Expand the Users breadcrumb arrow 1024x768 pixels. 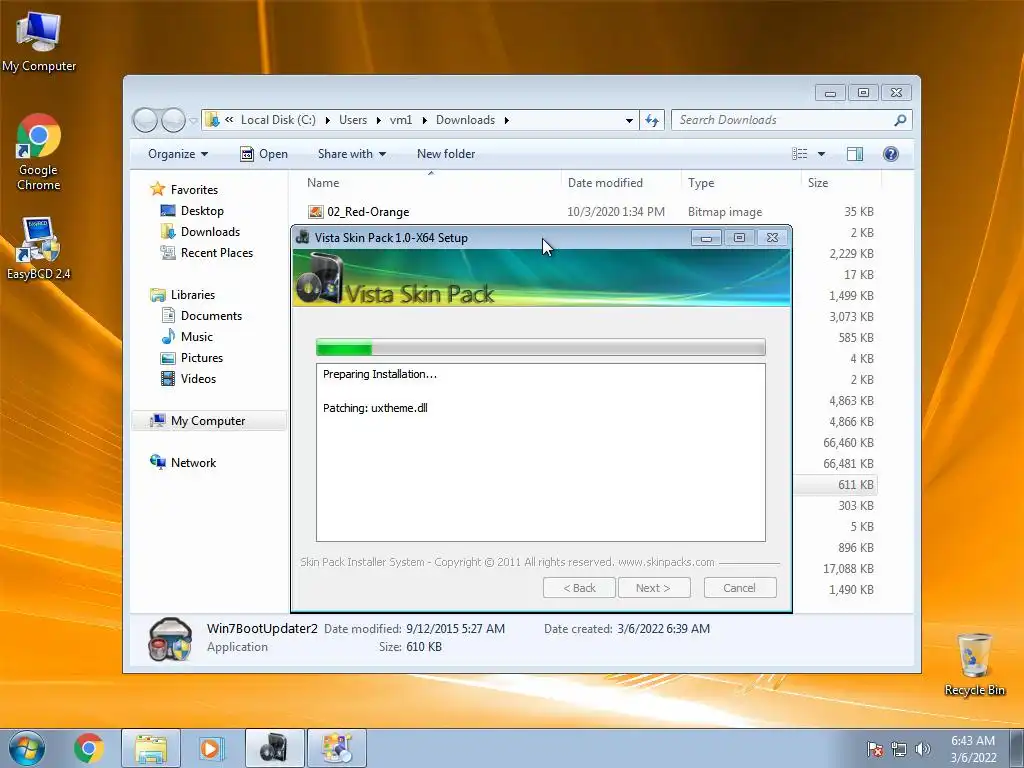pyautogui.click(x=378, y=120)
